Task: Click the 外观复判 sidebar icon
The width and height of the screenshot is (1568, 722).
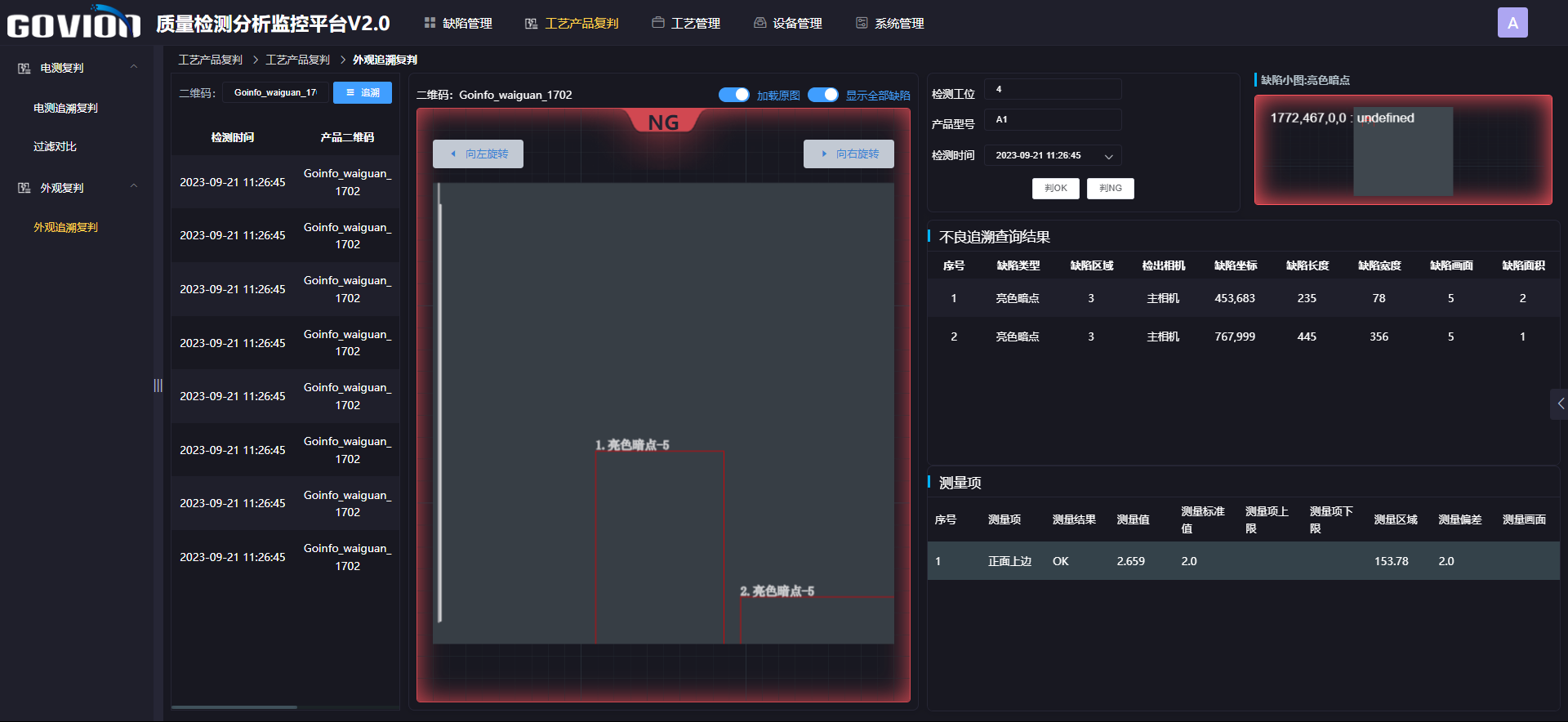Action: click(24, 189)
